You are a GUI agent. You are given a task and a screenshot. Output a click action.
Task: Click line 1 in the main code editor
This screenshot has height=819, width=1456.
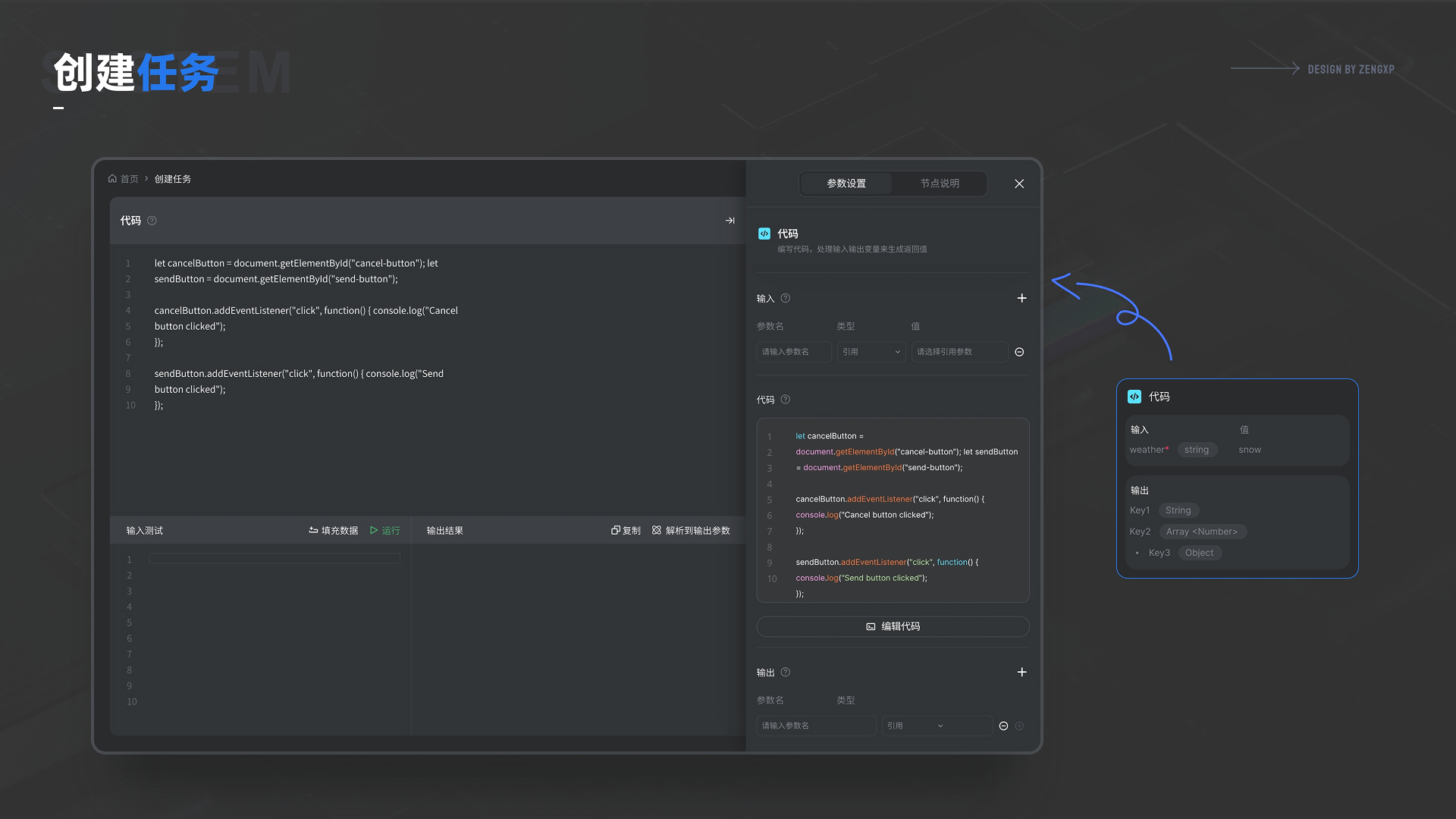(297, 263)
